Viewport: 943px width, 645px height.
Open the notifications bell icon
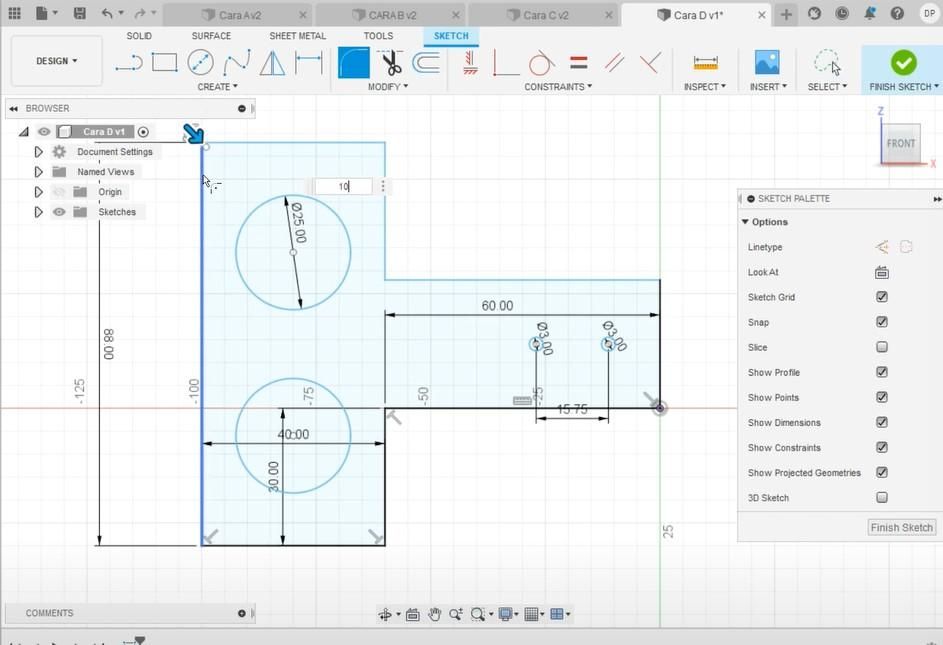(870, 13)
